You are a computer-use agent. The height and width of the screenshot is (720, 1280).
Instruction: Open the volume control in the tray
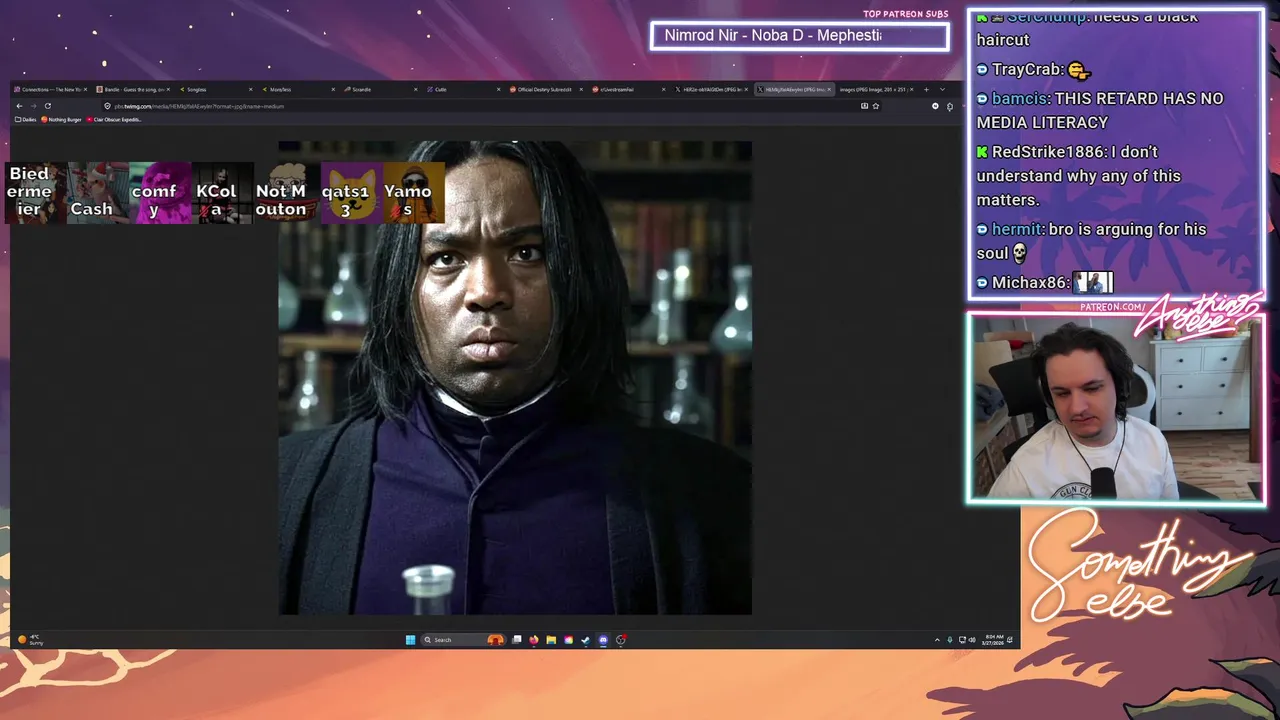(x=972, y=640)
